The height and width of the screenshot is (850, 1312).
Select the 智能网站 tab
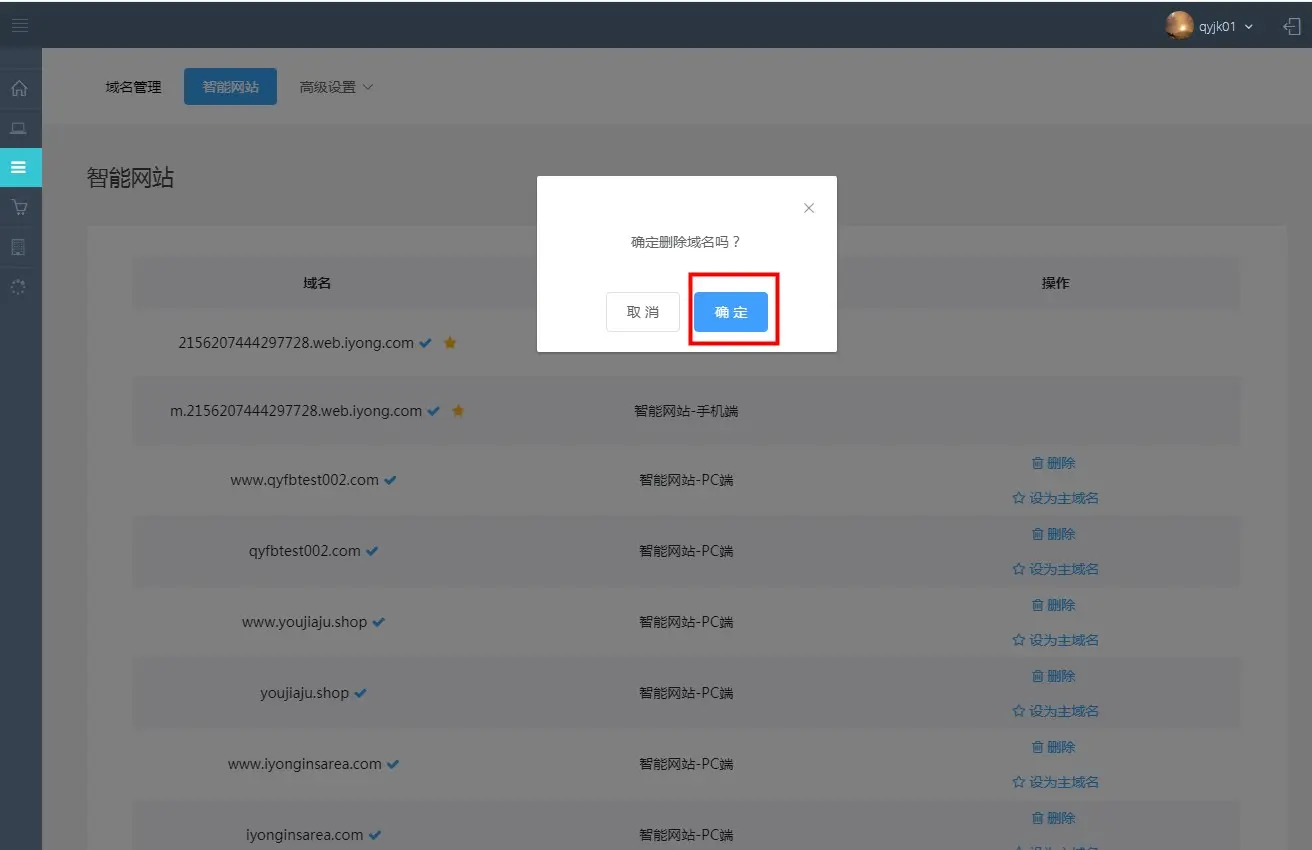231,87
